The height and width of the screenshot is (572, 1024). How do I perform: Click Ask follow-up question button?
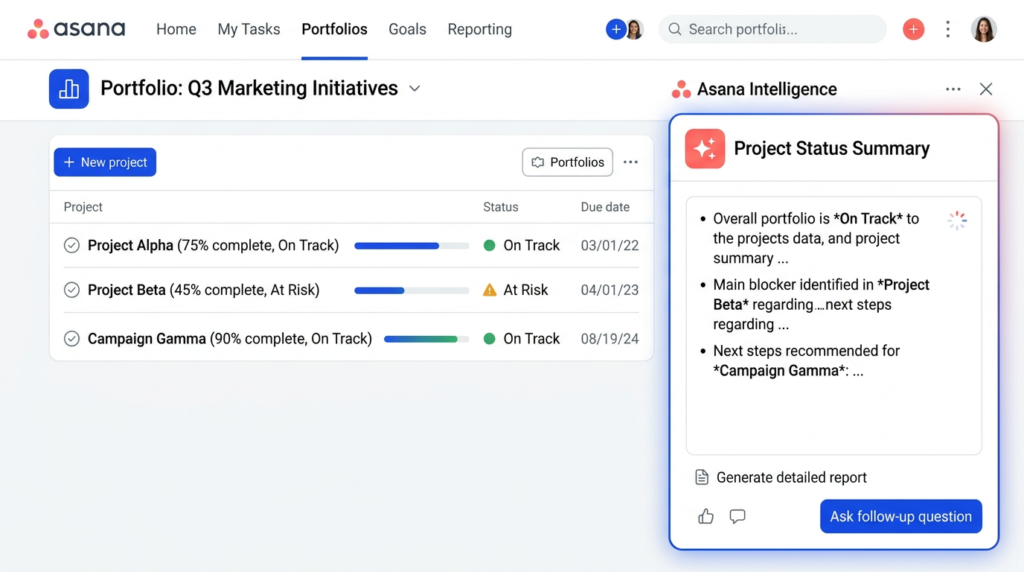[x=901, y=516]
